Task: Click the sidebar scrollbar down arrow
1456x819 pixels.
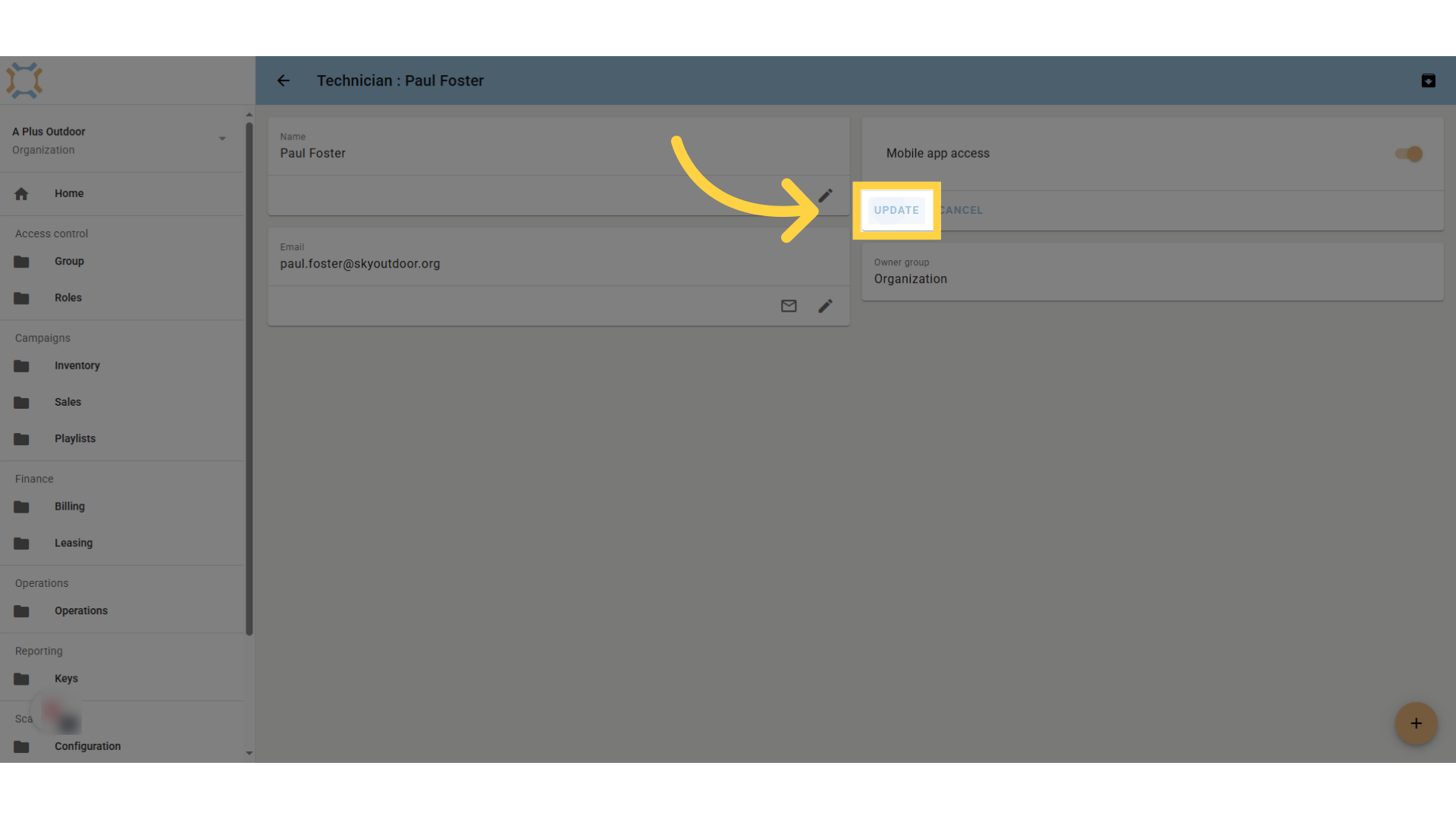Action: pos(249,754)
